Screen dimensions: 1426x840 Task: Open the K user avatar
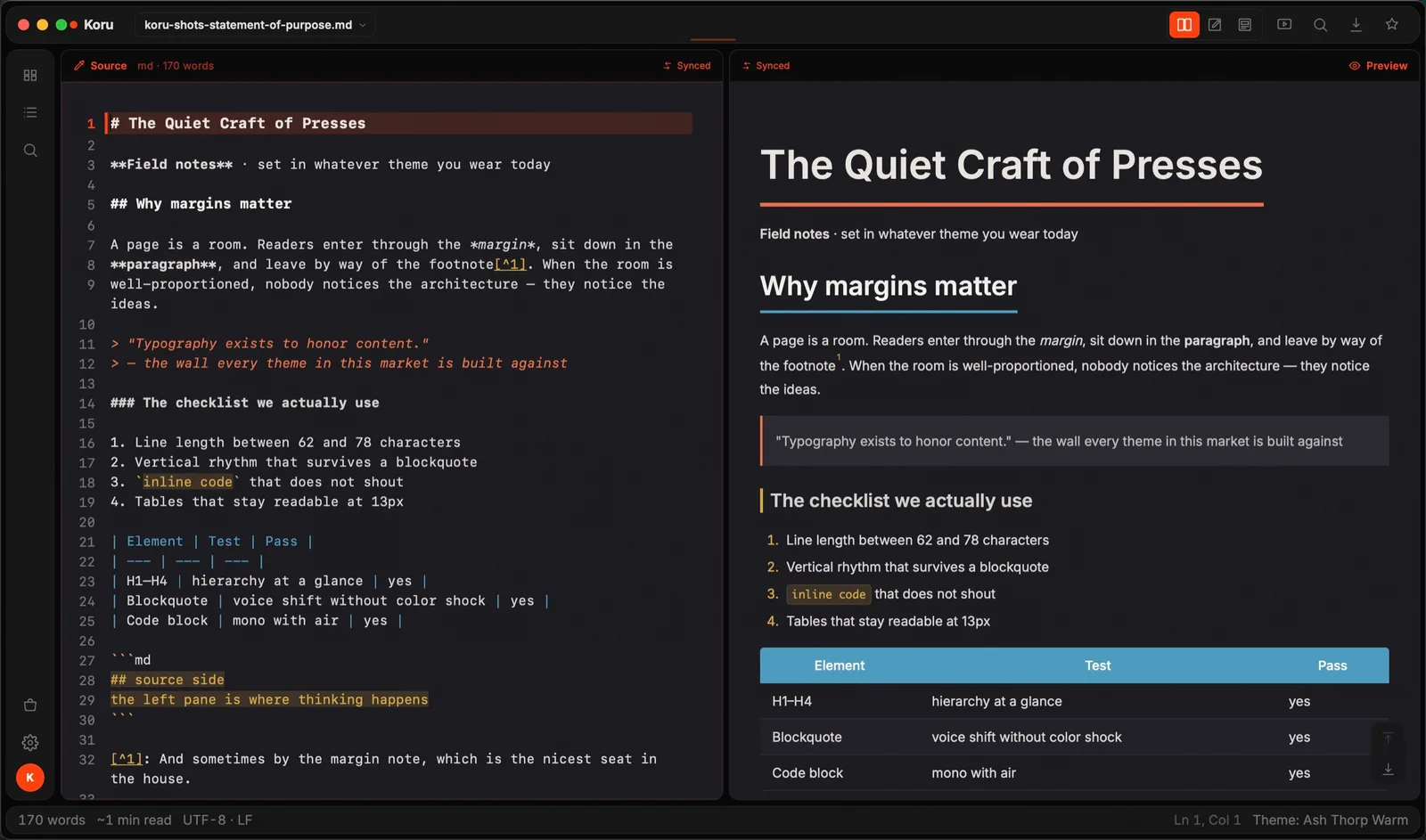tap(30, 778)
